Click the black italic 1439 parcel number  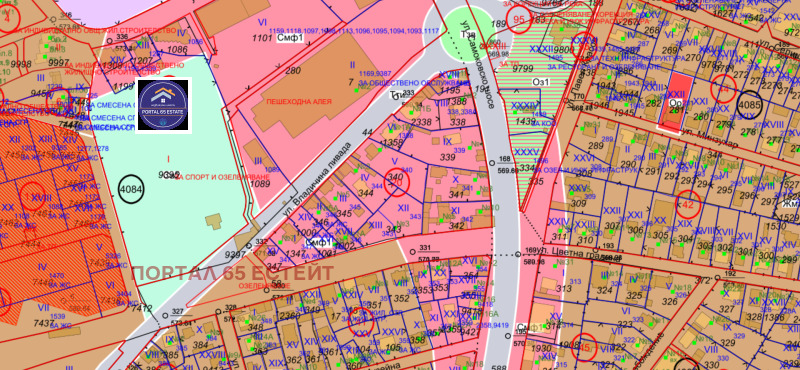click(526, 121)
